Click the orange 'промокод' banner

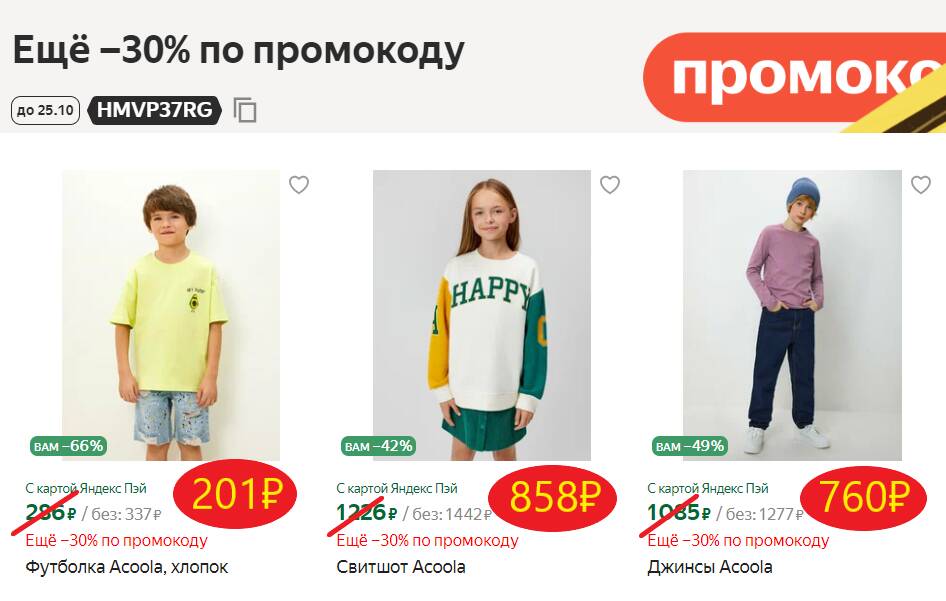pyautogui.click(x=795, y=77)
